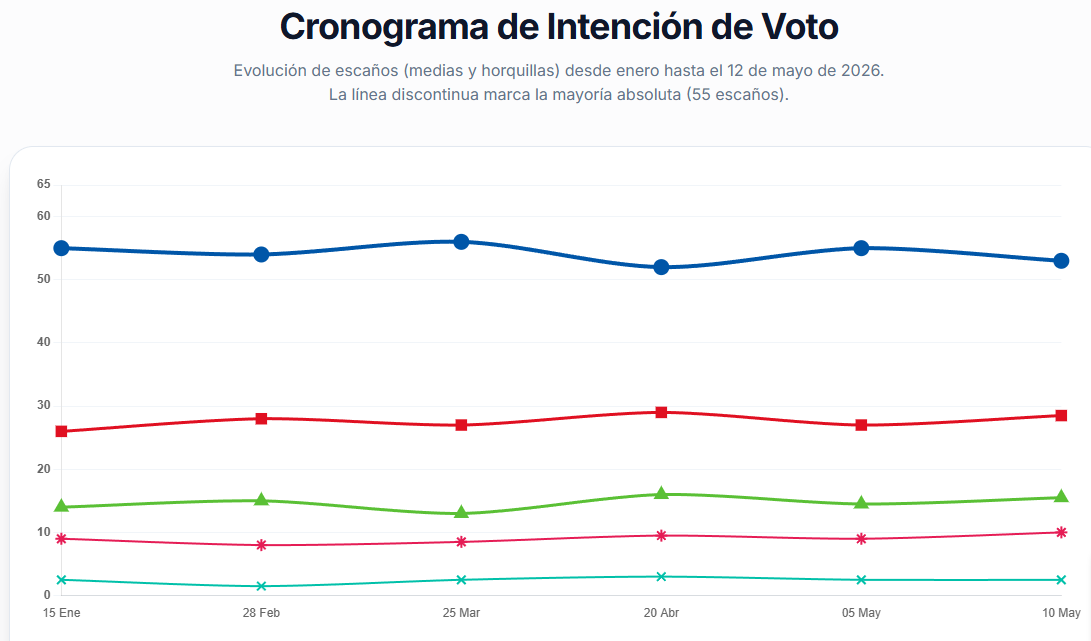1091x641 pixels.
Task: Click blue circle marker at 15 Ene
Action: [61, 248]
